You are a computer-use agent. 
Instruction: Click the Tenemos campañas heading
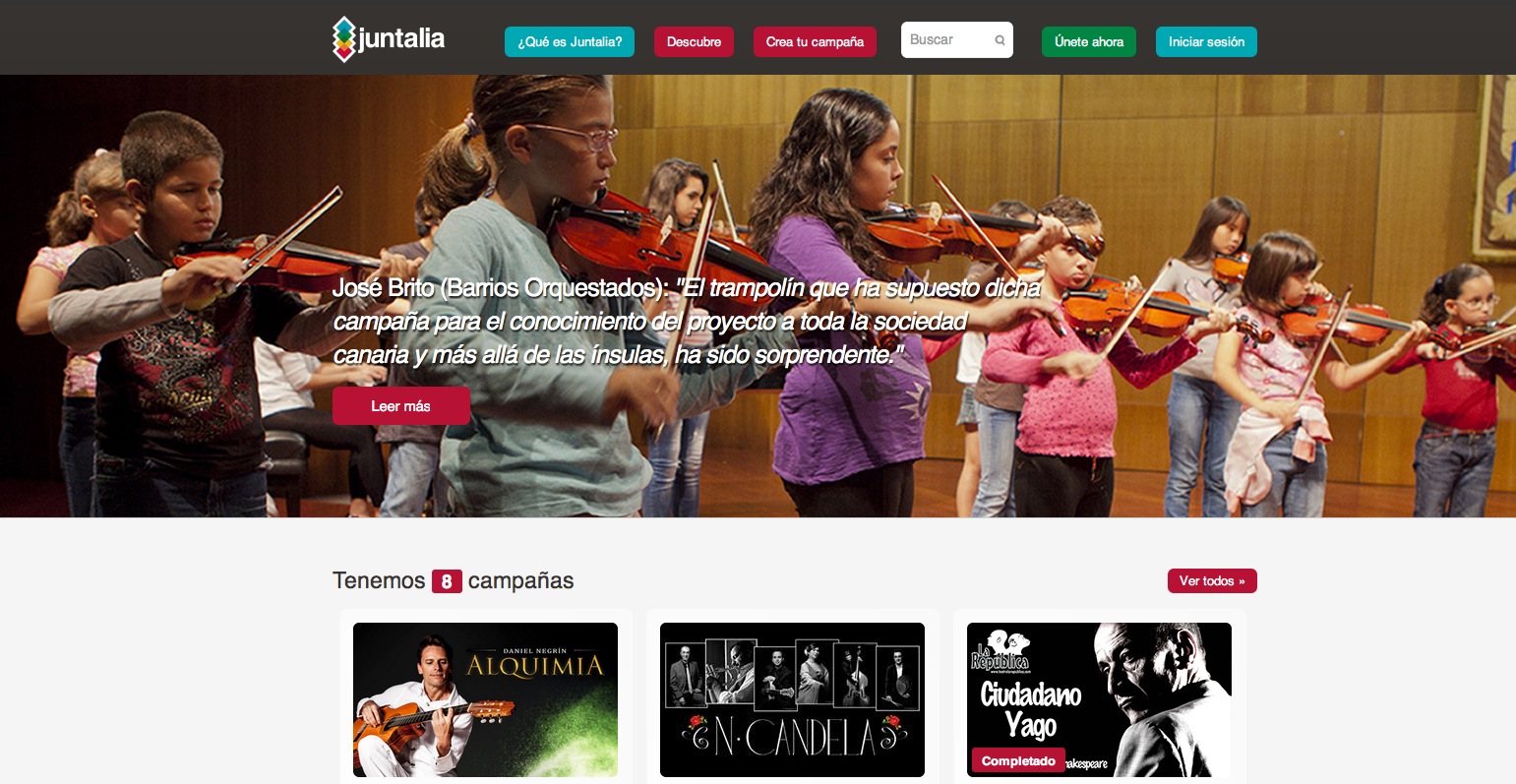pyautogui.click(x=453, y=580)
